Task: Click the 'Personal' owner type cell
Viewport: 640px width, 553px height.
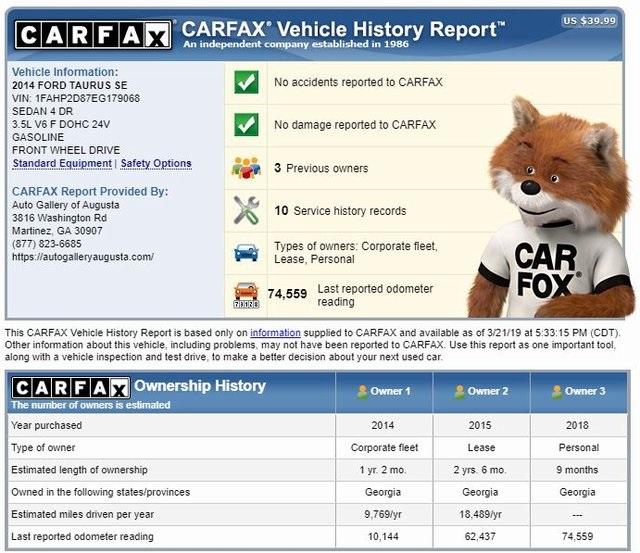Action: point(579,448)
